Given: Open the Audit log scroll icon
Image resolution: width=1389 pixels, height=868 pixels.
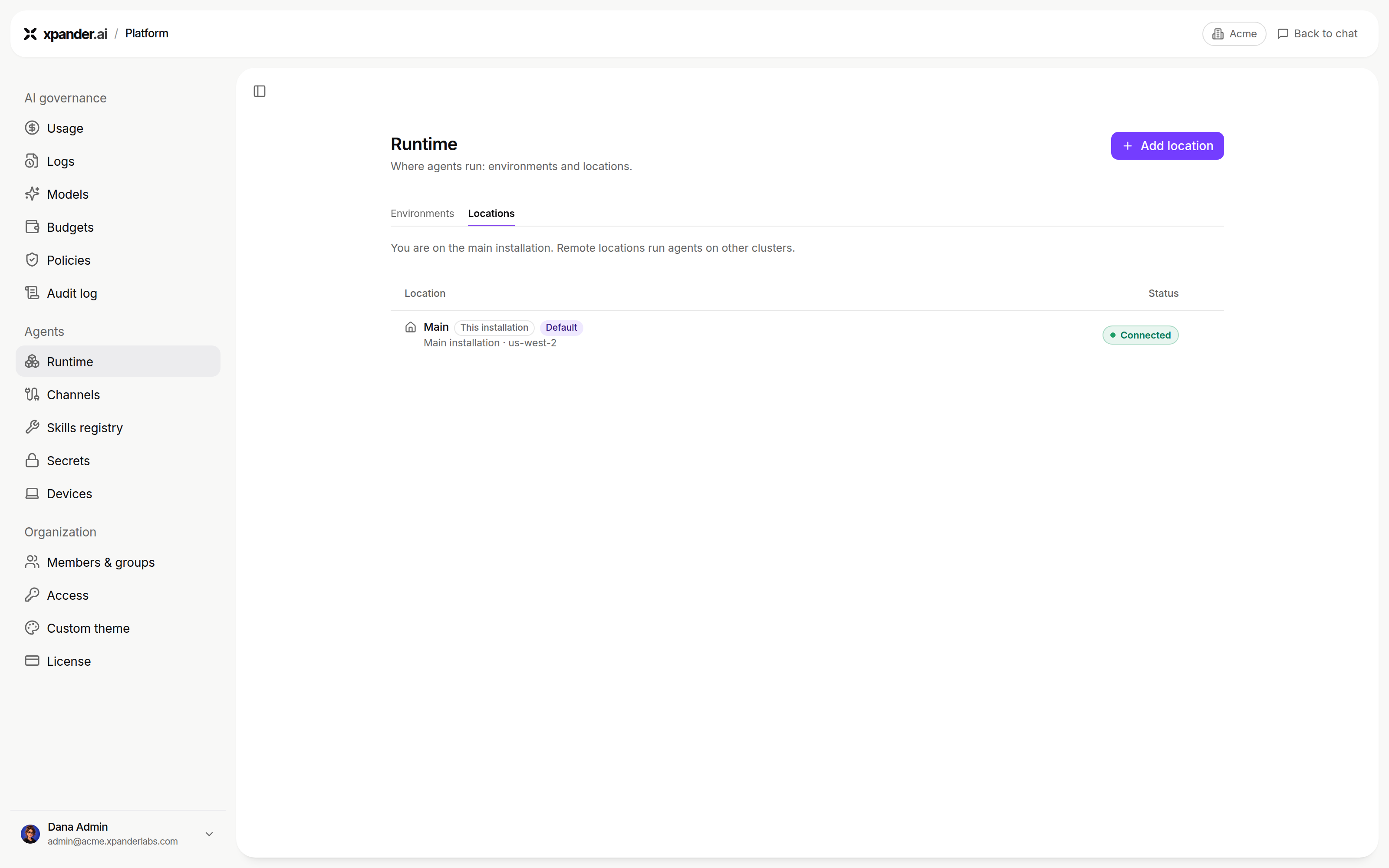Looking at the screenshot, I should point(32,293).
